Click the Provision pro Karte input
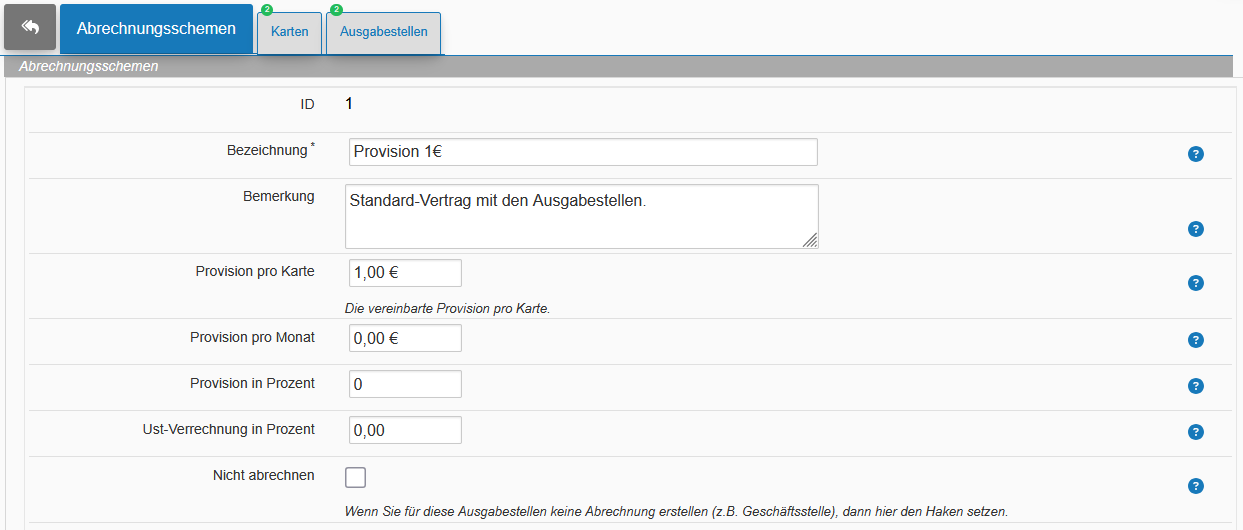This screenshot has height=530, width=1243. coord(405,273)
